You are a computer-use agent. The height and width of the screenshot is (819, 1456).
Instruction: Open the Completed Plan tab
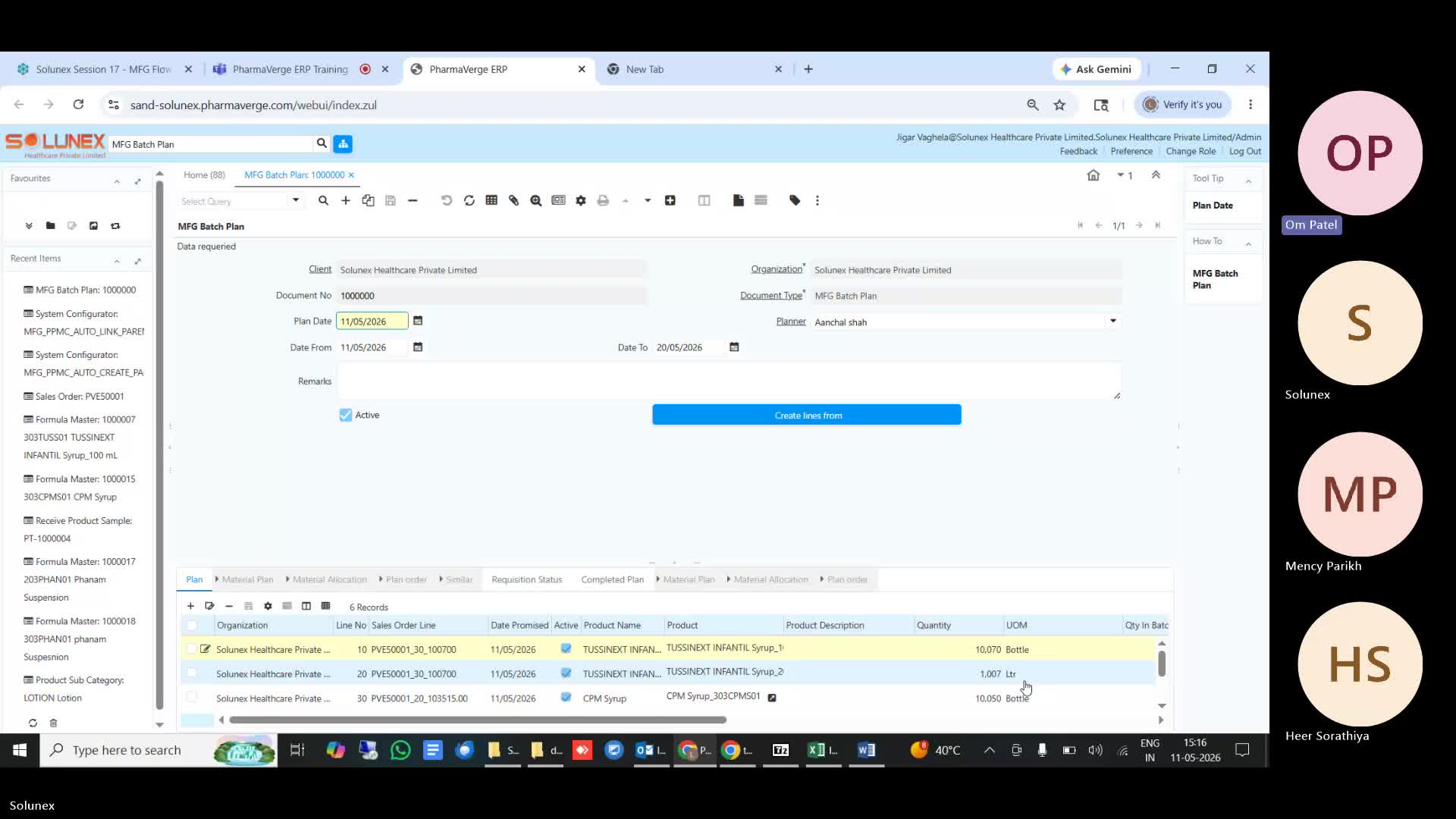612,580
